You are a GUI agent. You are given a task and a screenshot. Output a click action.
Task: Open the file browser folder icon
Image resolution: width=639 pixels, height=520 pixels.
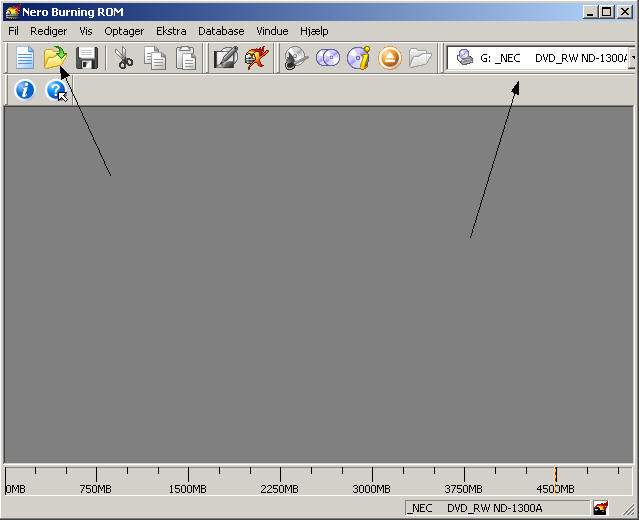tap(420, 58)
